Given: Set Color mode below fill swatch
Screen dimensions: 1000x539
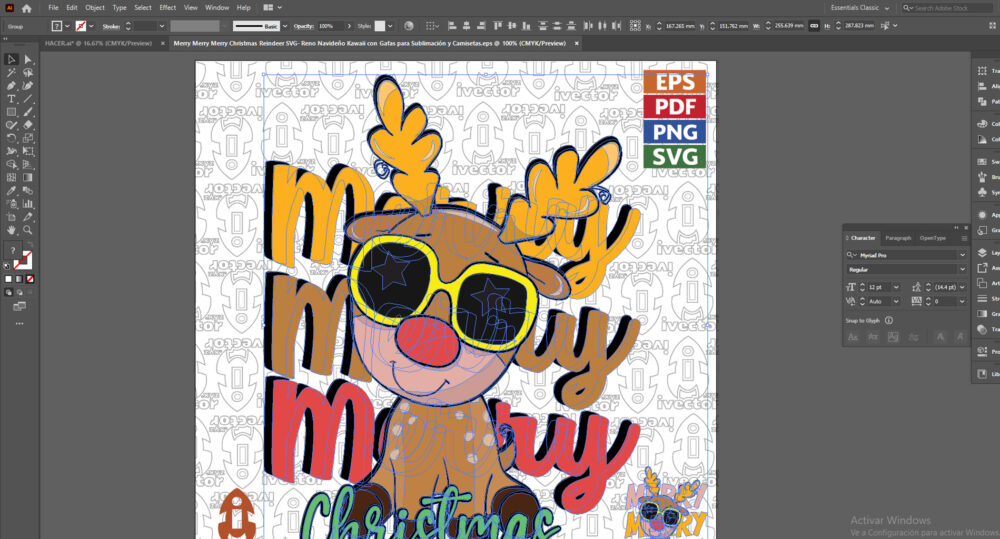Looking at the screenshot, I should click(9, 279).
